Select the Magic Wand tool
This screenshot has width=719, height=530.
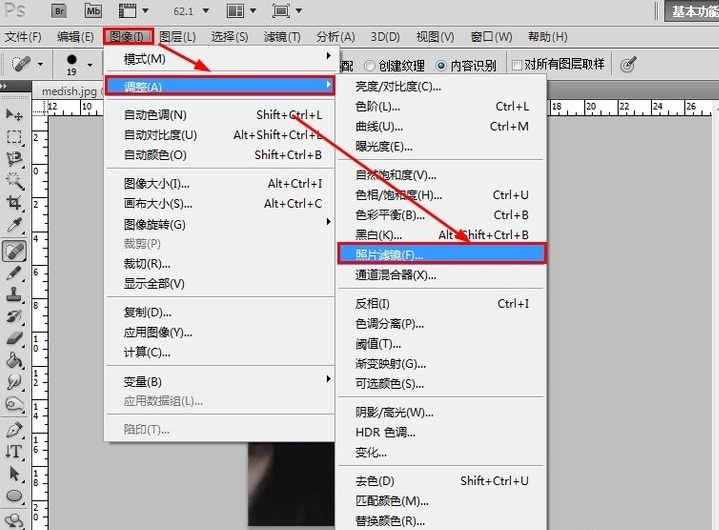[14, 181]
